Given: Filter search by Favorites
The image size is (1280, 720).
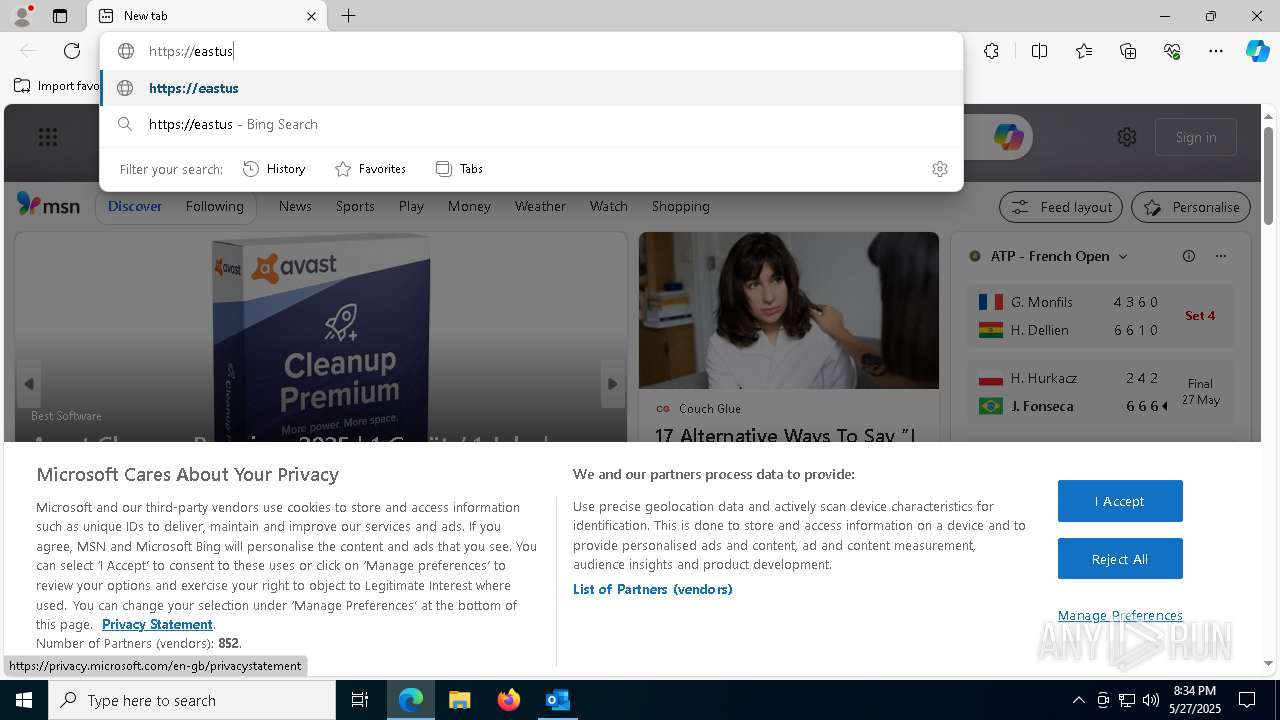Looking at the screenshot, I should tap(370, 169).
